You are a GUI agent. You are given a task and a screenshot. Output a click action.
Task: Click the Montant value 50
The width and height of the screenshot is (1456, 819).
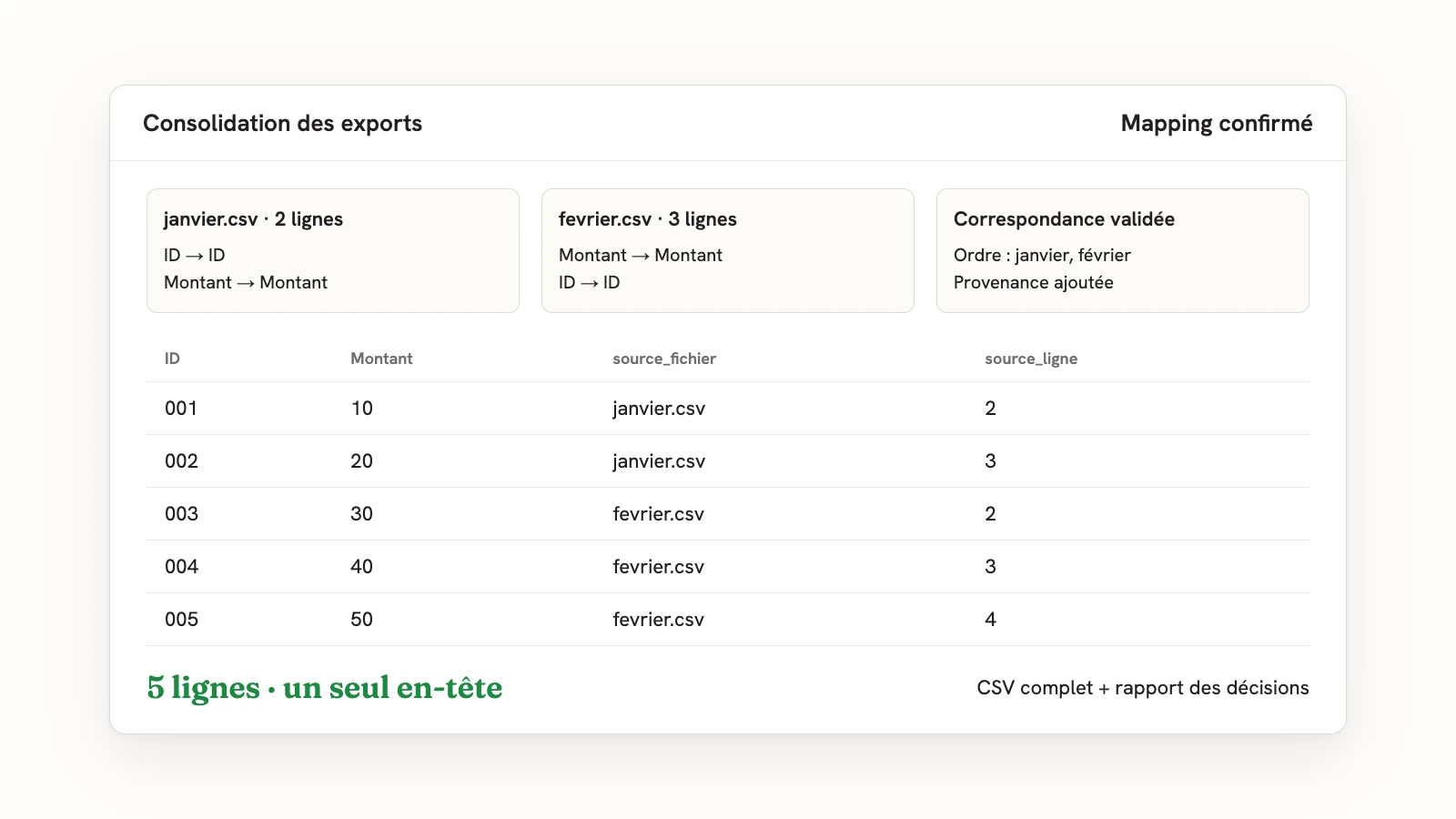point(362,620)
